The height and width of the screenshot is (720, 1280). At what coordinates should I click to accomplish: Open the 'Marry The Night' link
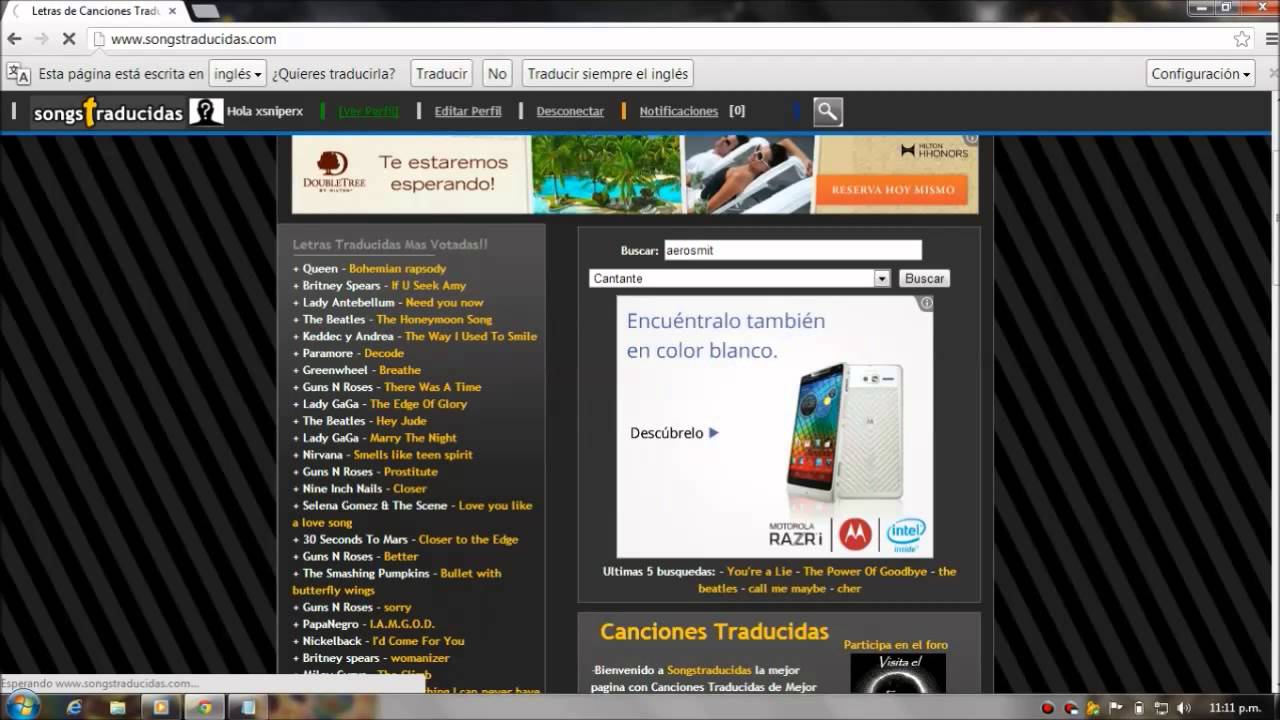tap(413, 438)
